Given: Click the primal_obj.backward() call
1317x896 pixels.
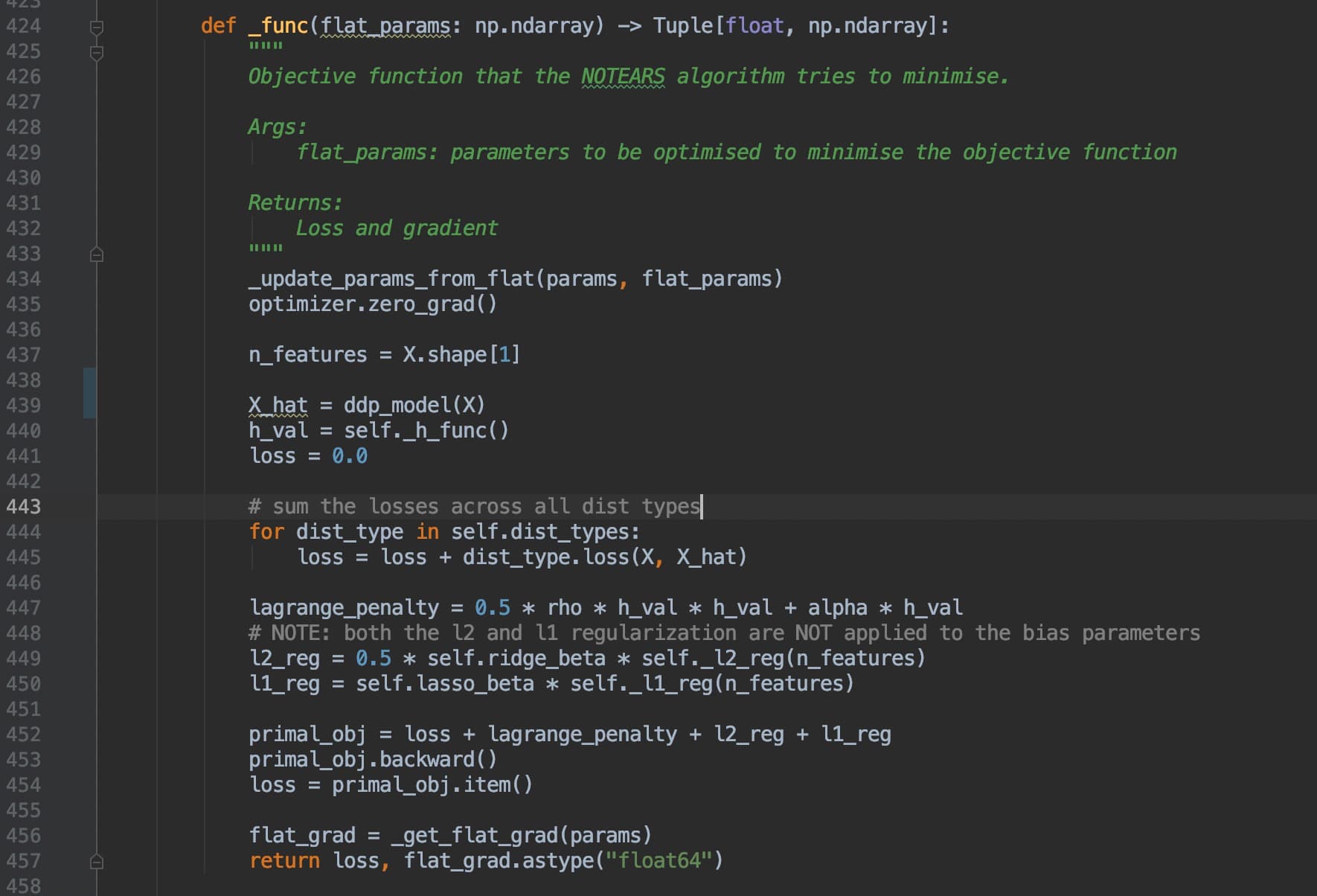Looking at the screenshot, I should point(372,760).
